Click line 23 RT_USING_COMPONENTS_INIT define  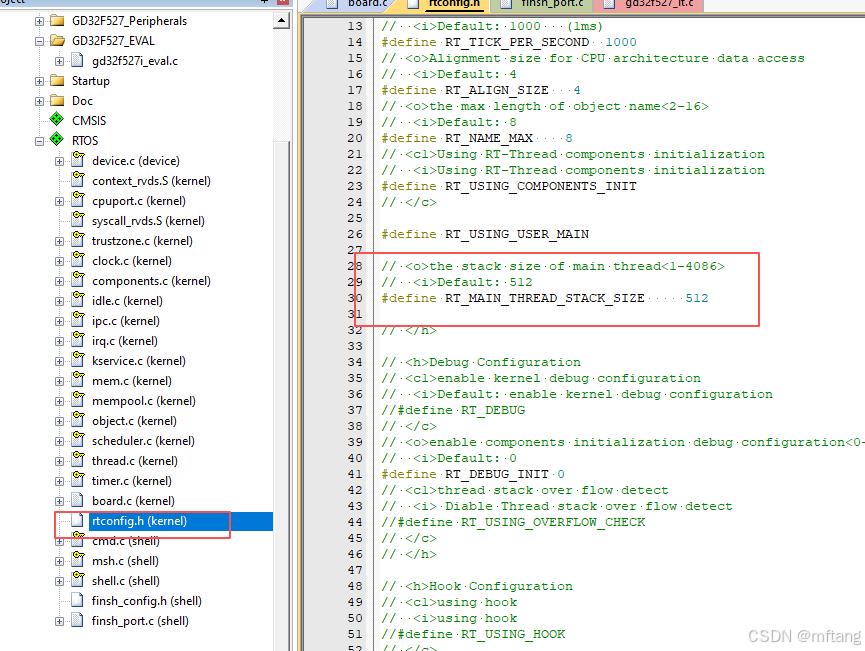click(x=509, y=186)
